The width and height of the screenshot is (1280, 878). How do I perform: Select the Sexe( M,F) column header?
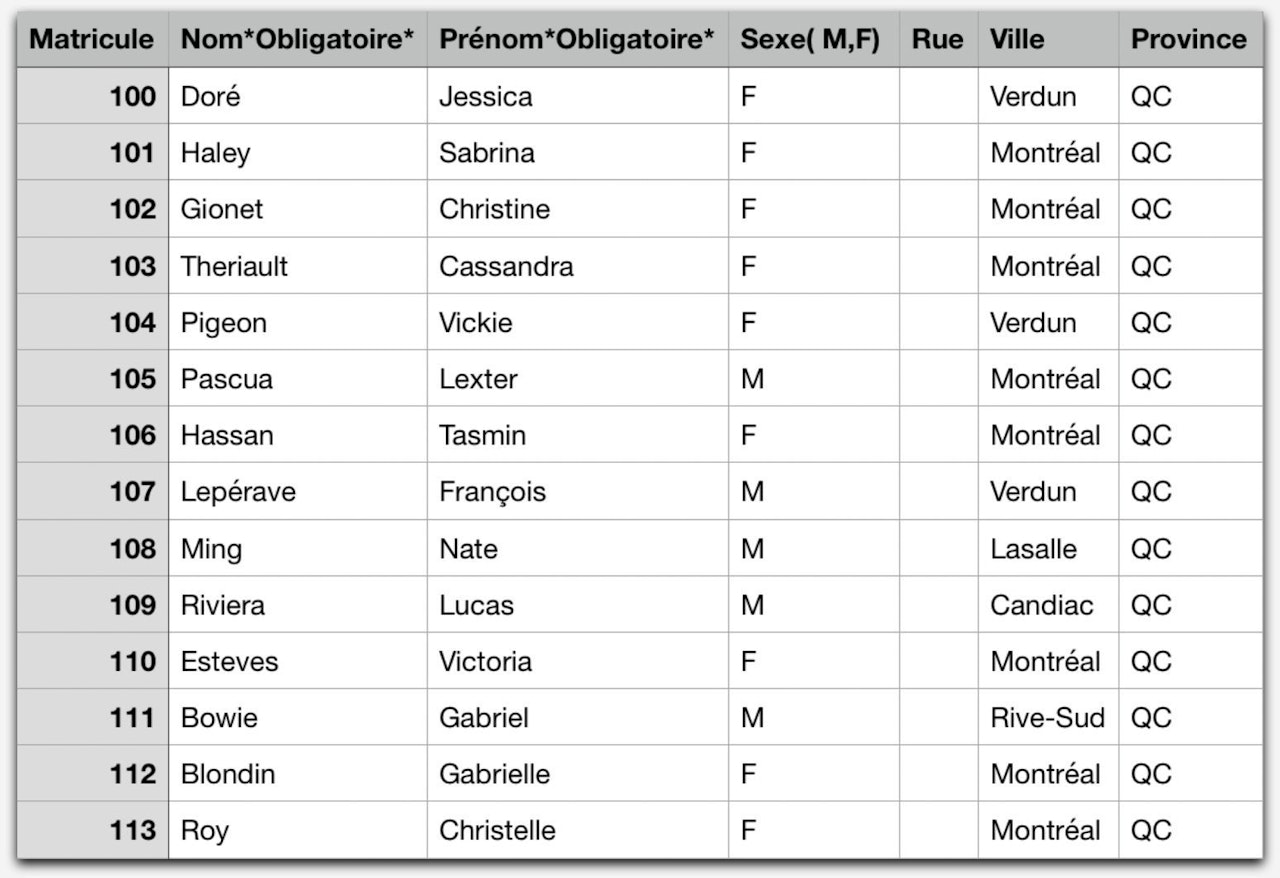(x=810, y=40)
